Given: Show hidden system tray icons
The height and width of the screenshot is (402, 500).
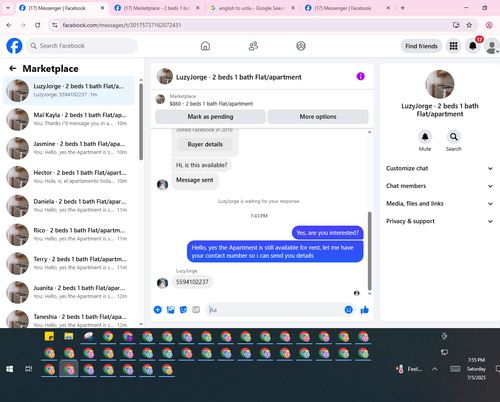Looking at the screenshot, I should (x=435, y=369).
